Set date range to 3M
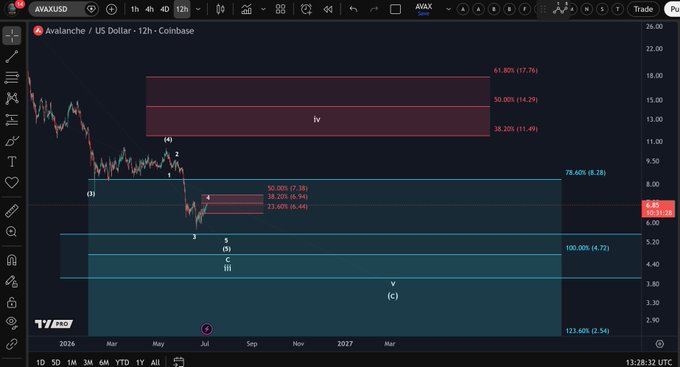Image resolution: width=680 pixels, height=367 pixels. [88, 362]
